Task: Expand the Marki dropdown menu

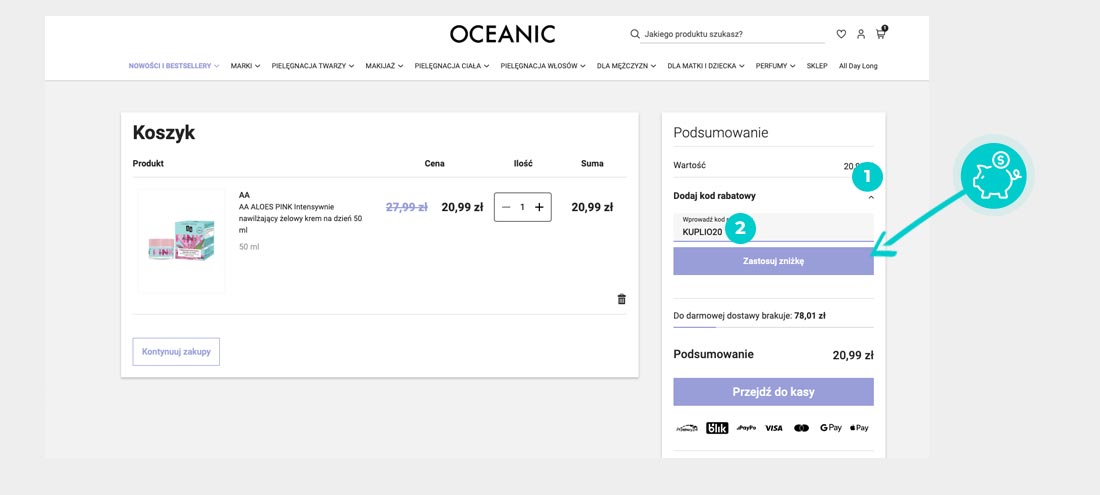Action: coord(245,66)
